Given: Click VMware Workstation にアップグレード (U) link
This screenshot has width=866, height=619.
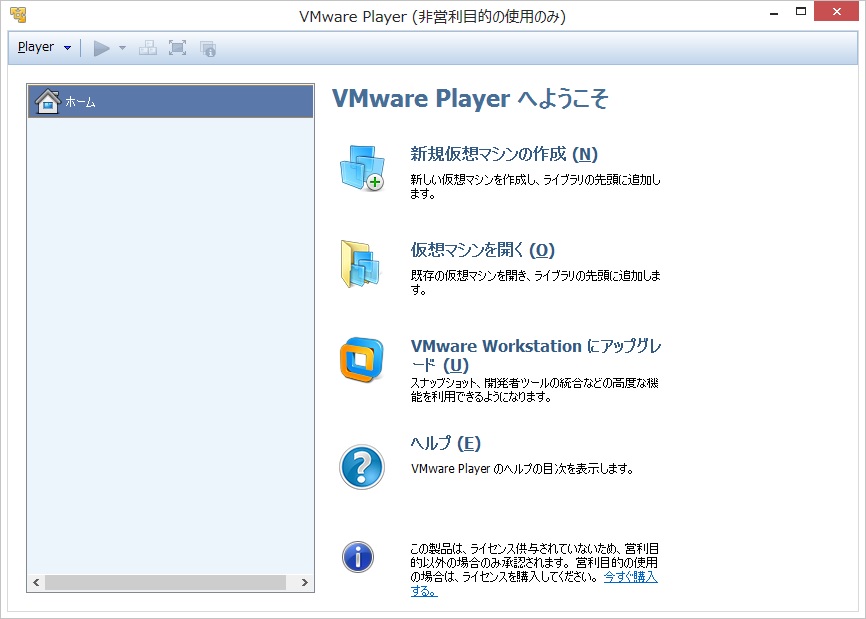Looking at the screenshot, I should [x=536, y=355].
